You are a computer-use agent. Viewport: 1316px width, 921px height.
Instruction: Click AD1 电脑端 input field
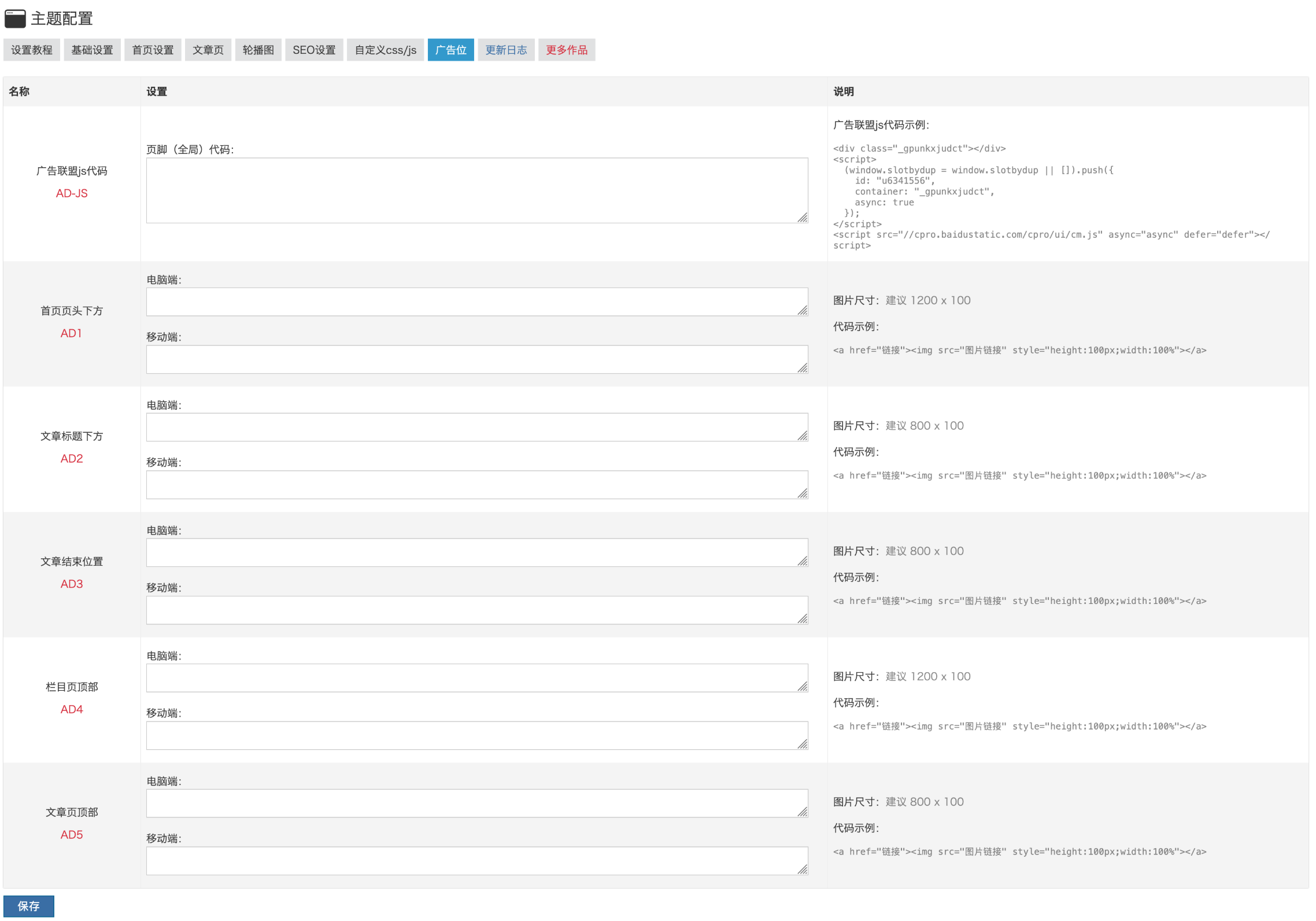(x=476, y=302)
